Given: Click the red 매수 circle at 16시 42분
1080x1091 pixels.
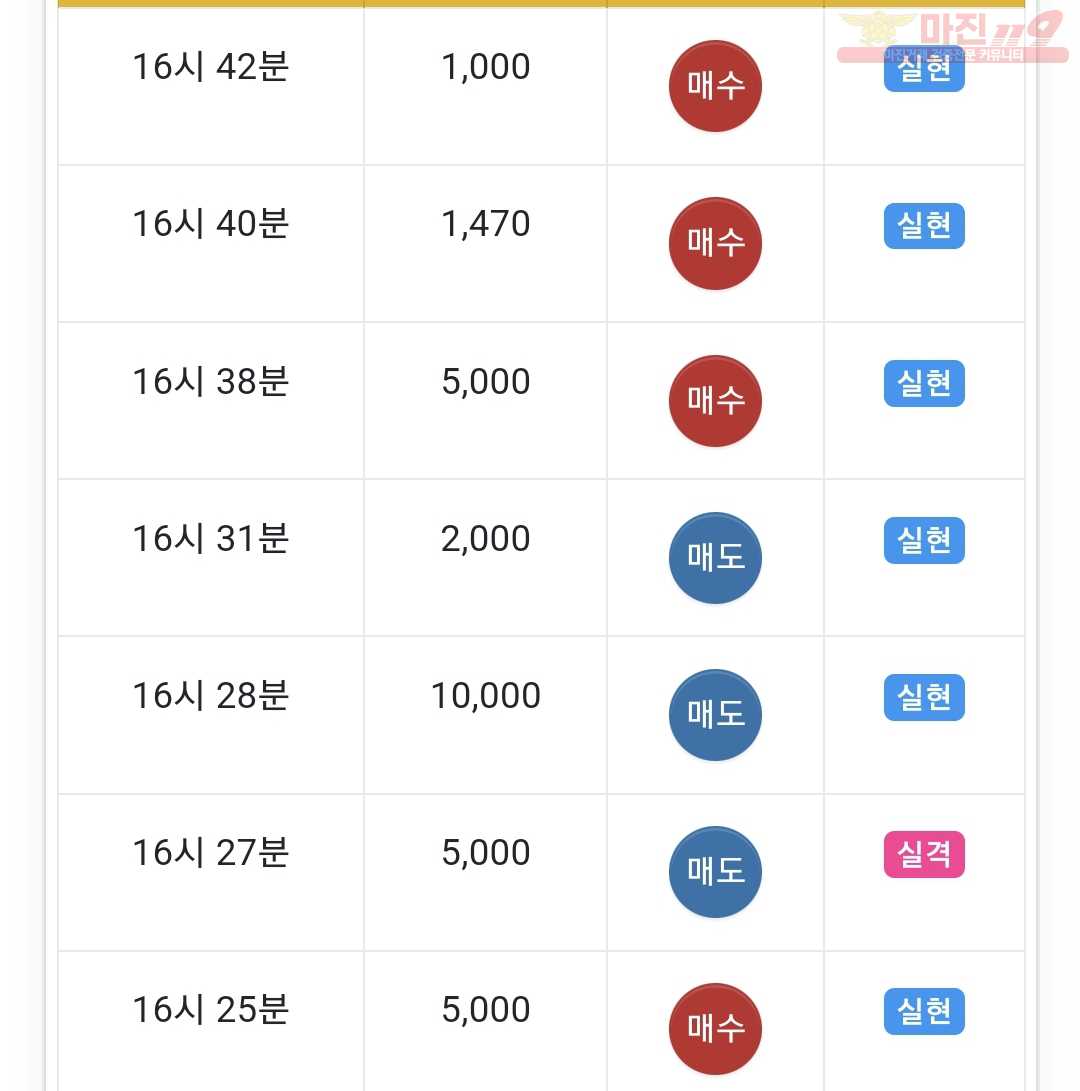Looking at the screenshot, I should click(715, 86).
